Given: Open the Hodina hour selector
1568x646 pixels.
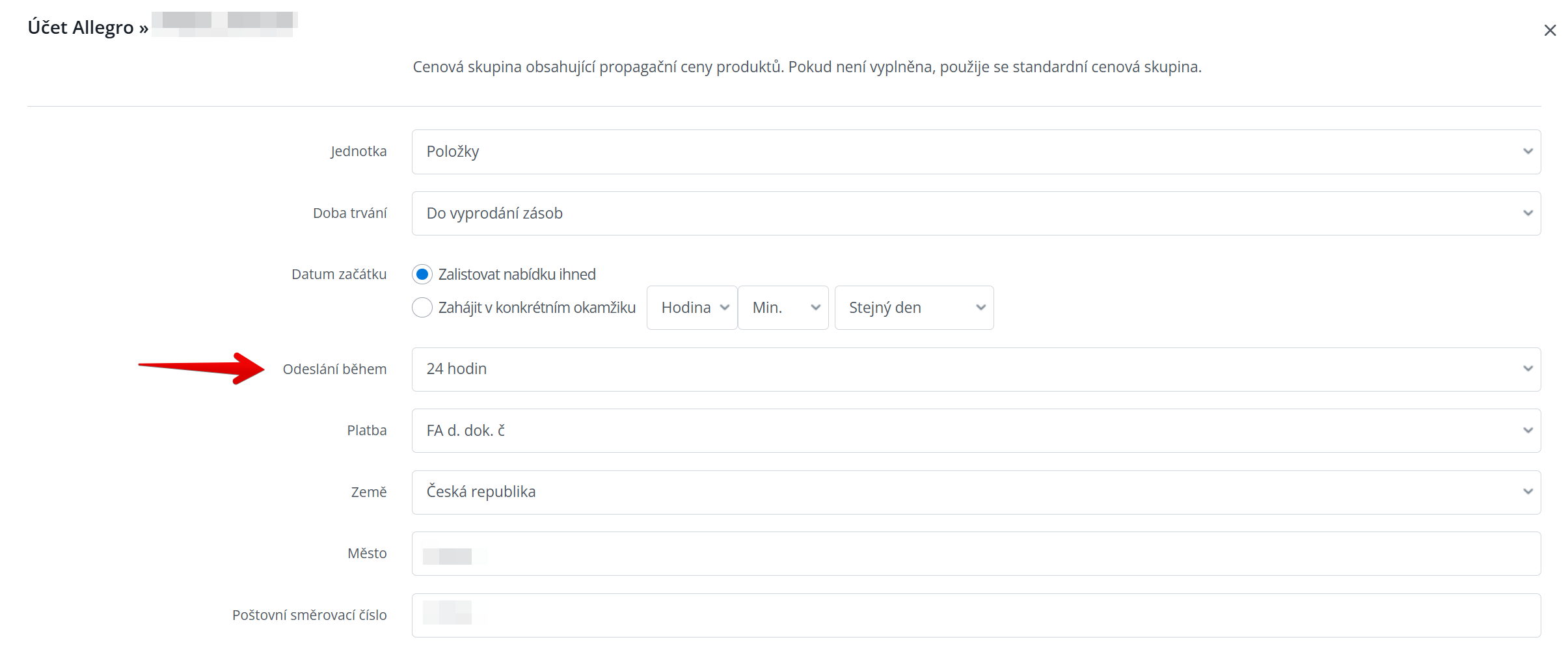Looking at the screenshot, I should [692, 308].
